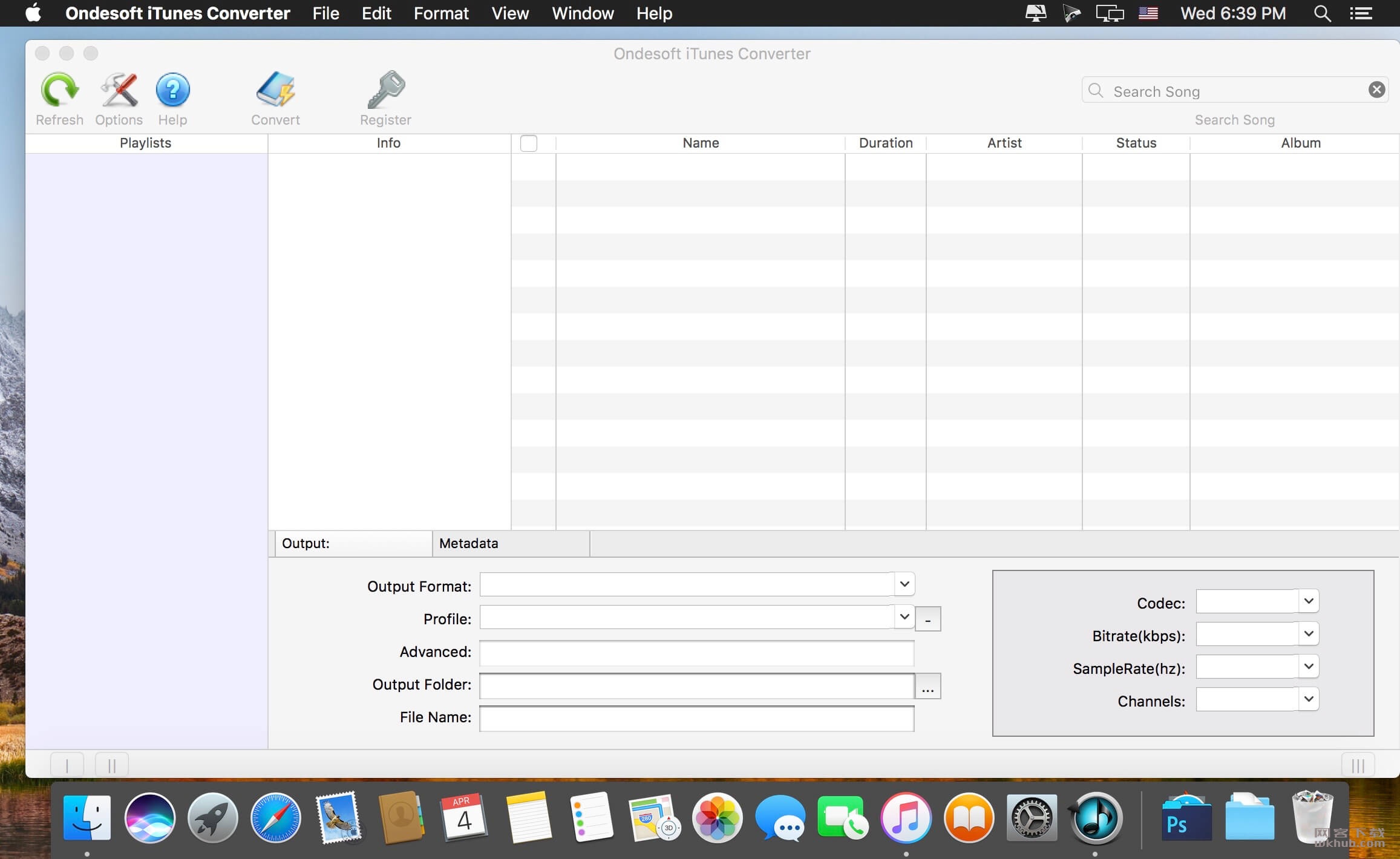Viewport: 1400px width, 859px height.
Task: Click the File Name text field
Action: tap(696, 719)
